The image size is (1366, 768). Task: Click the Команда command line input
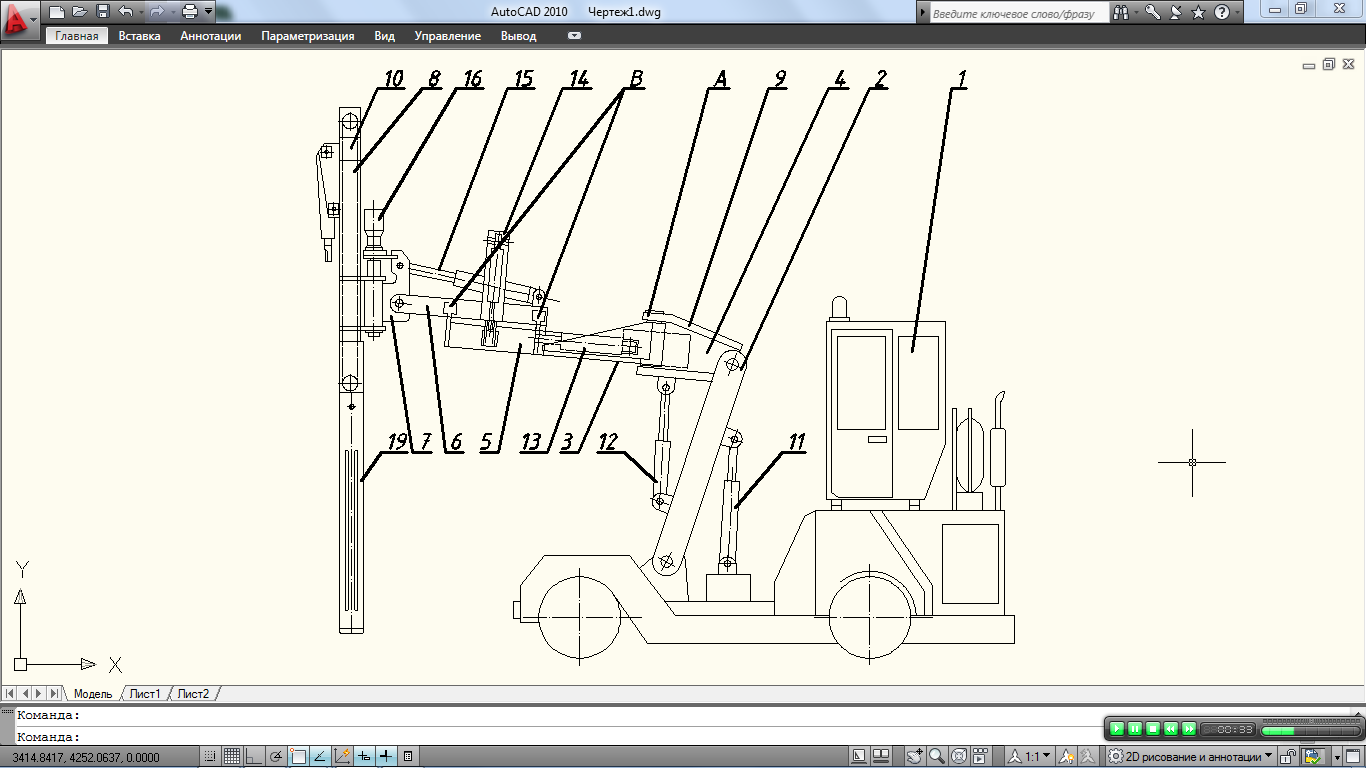[683, 737]
